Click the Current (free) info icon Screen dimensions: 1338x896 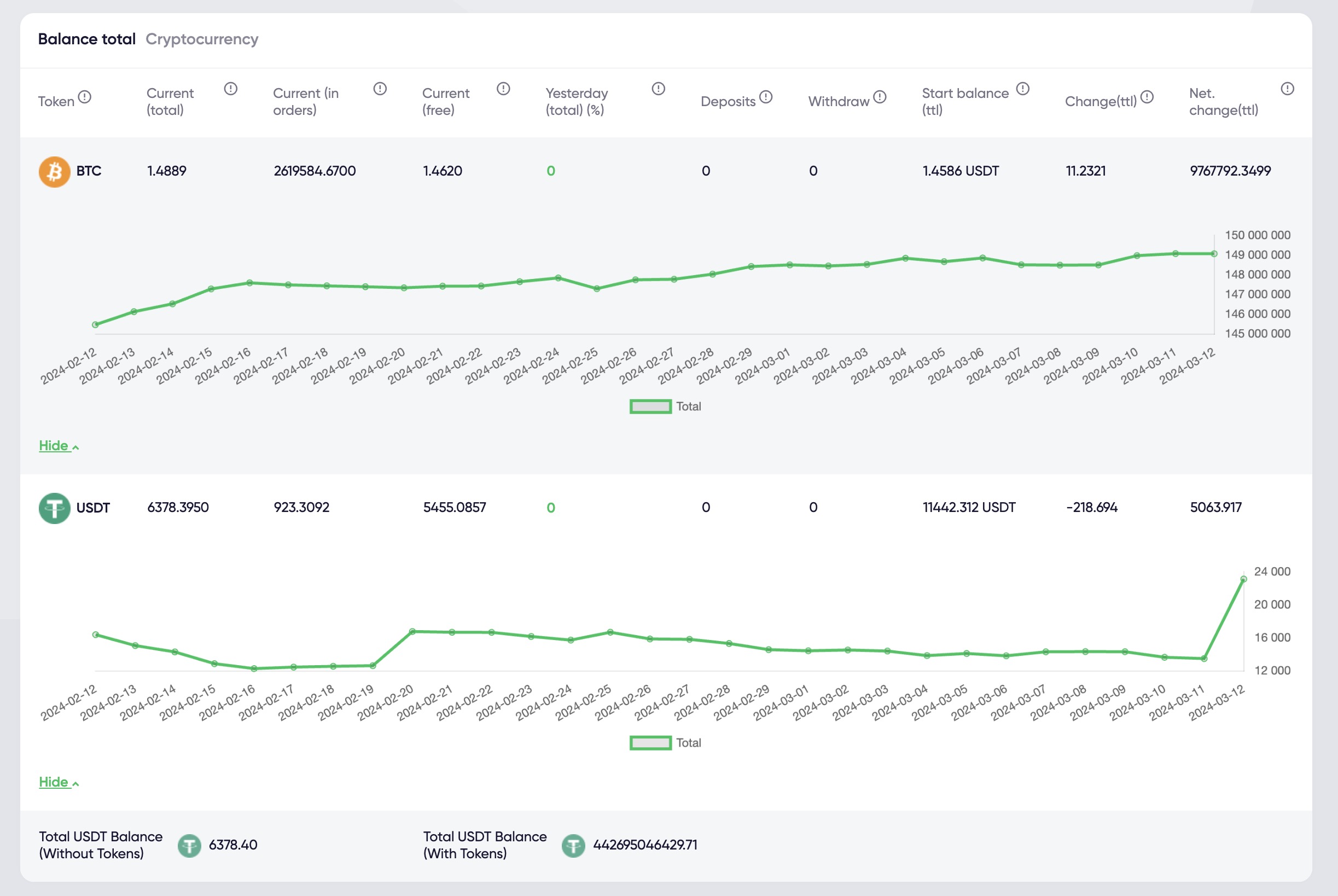(x=503, y=89)
